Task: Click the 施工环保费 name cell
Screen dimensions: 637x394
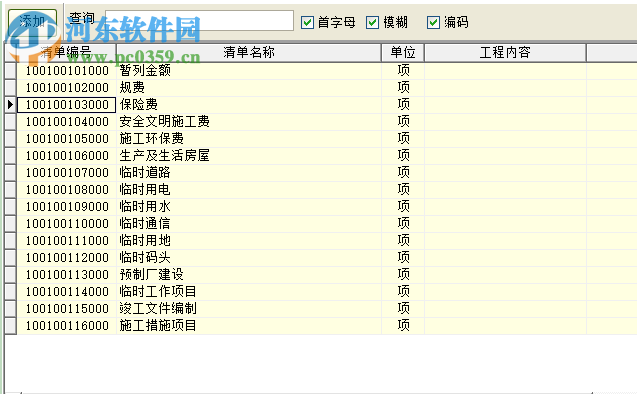Action: (x=249, y=139)
